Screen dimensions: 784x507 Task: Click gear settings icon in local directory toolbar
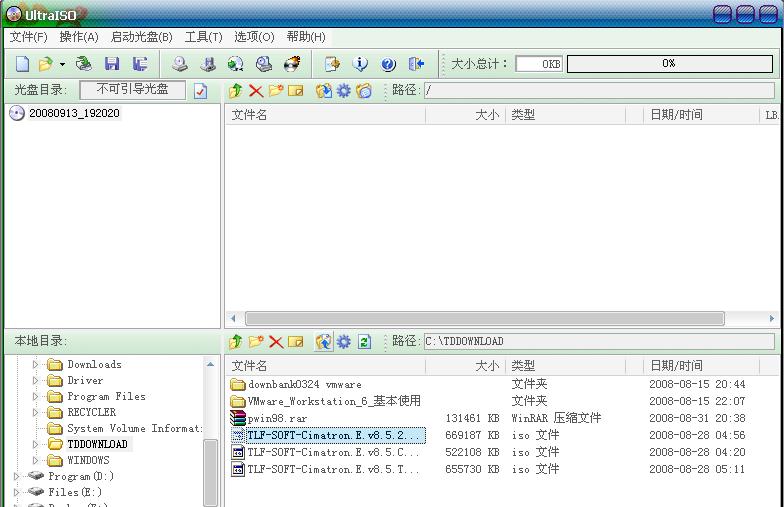pos(344,342)
